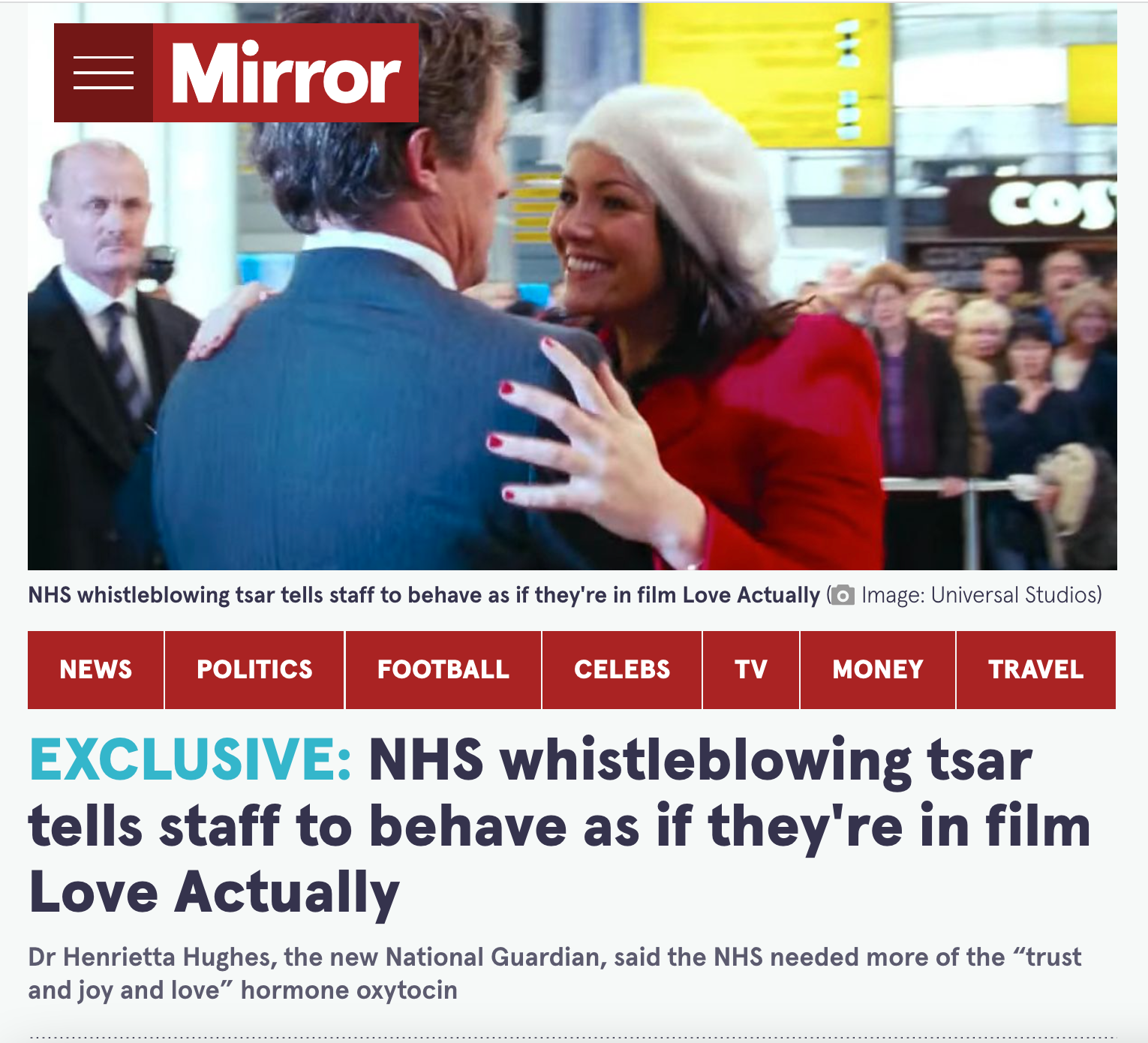Click the Image: Universal Studios credit
Image resolution: width=1148 pixels, height=1043 pixels.
(x=981, y=595)
